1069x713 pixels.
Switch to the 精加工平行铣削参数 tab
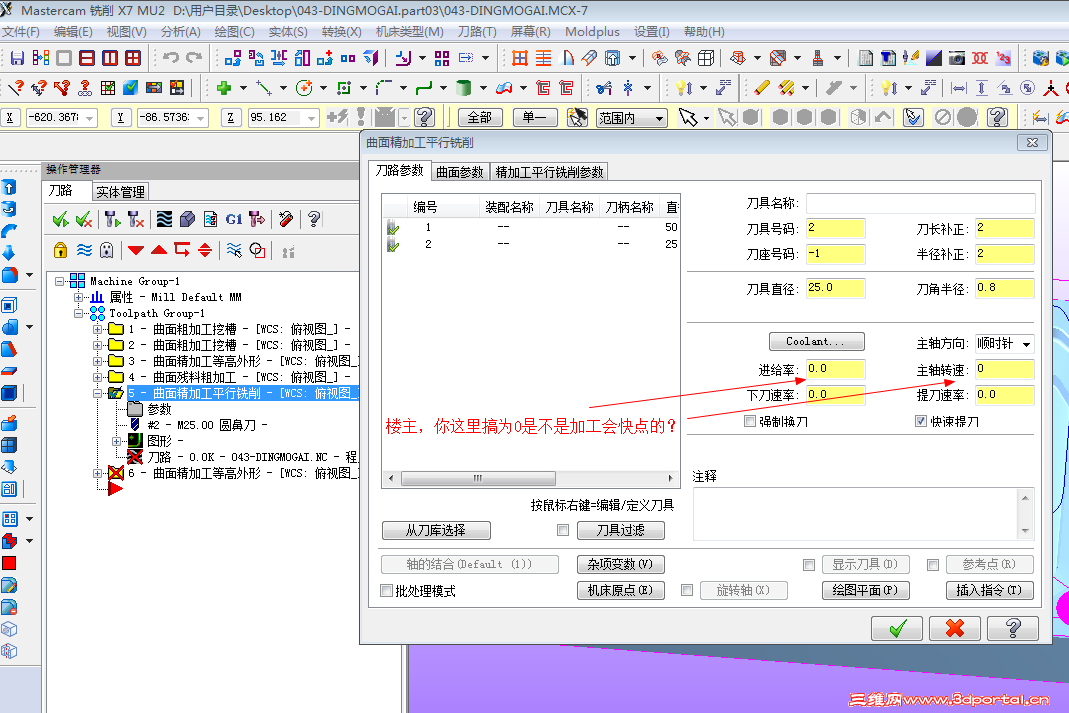click(549, 172)
